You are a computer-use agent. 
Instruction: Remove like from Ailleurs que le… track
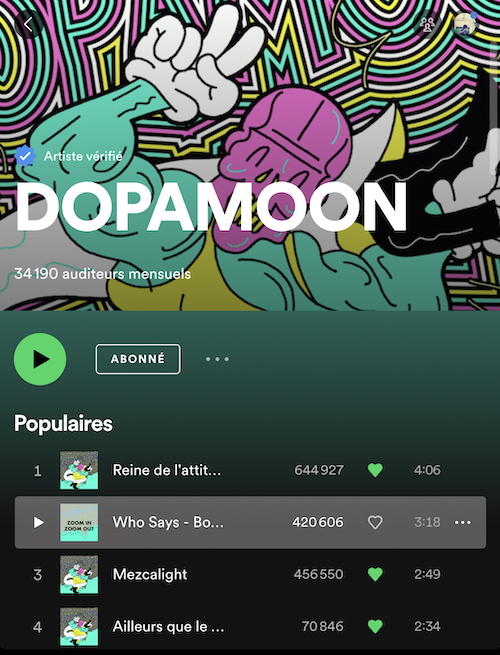click(375, 626)
